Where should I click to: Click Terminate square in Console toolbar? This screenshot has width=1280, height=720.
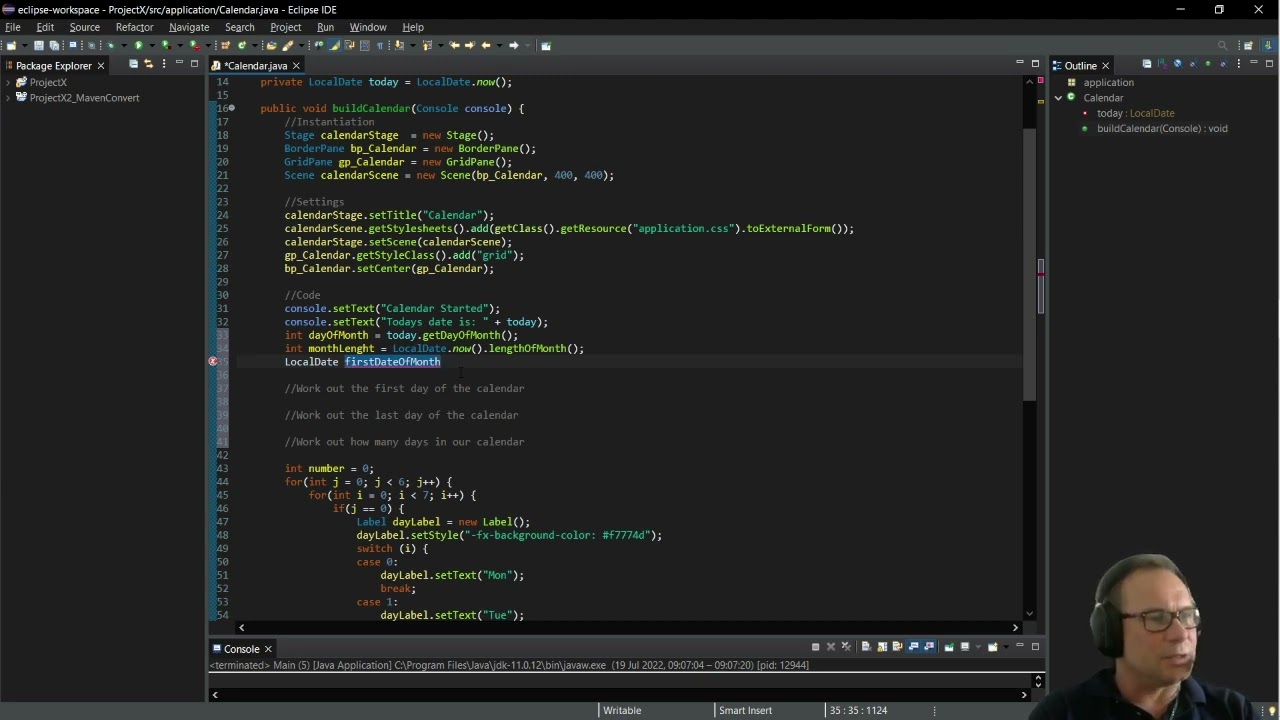(816, 647)
